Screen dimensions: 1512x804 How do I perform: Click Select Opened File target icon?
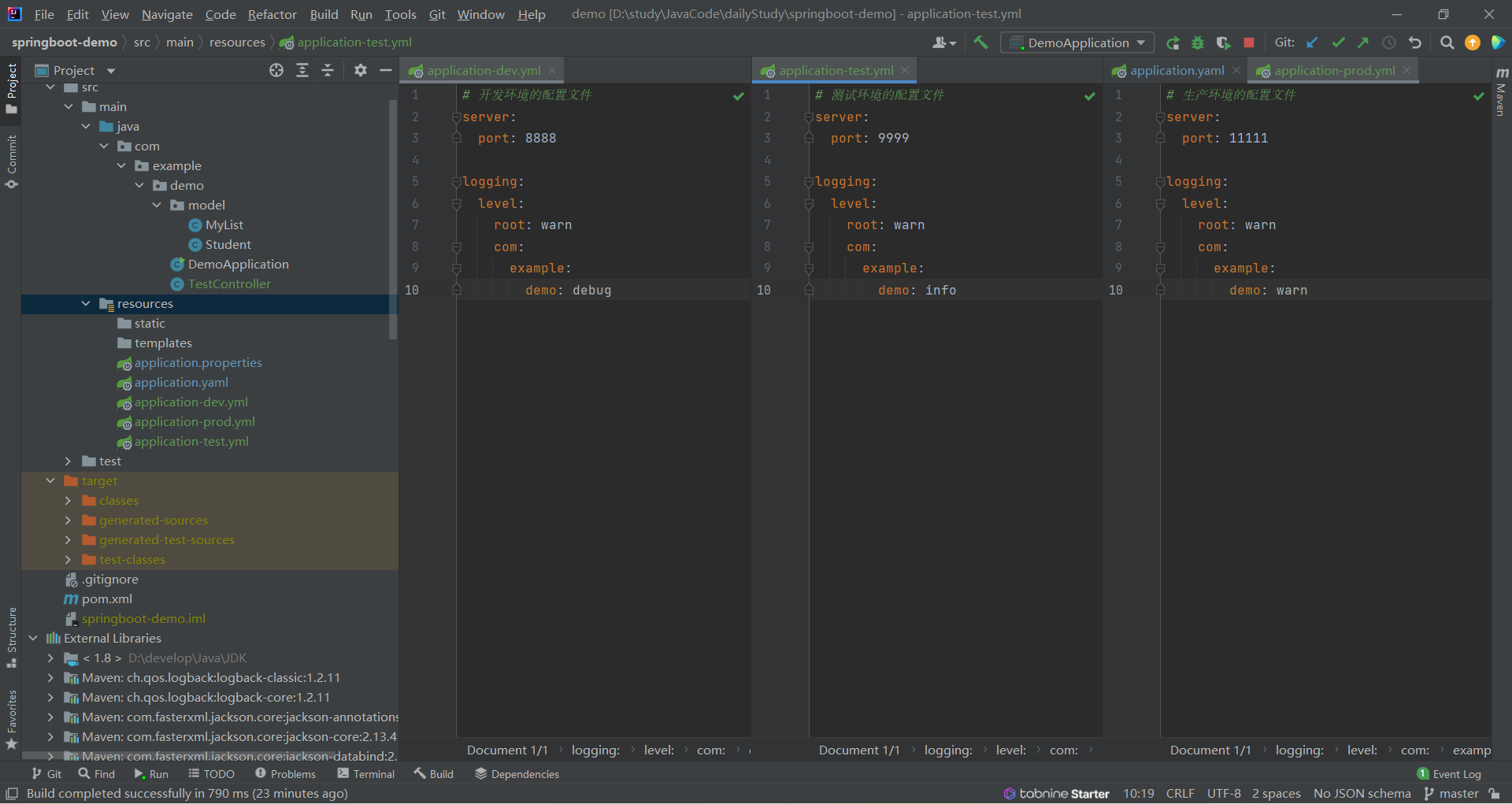point(276,70)
